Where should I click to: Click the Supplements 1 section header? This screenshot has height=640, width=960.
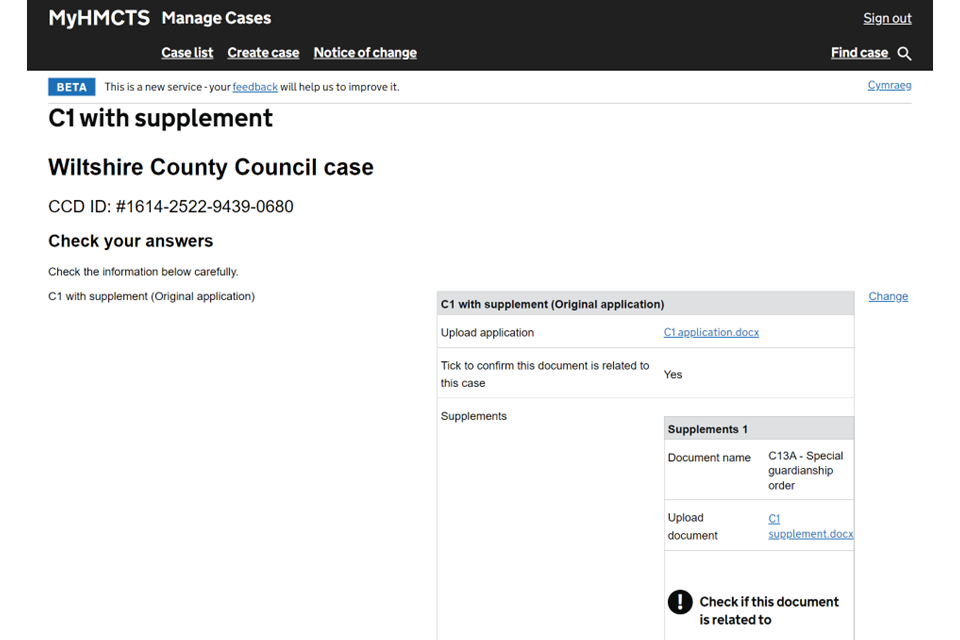pos(708,429)
